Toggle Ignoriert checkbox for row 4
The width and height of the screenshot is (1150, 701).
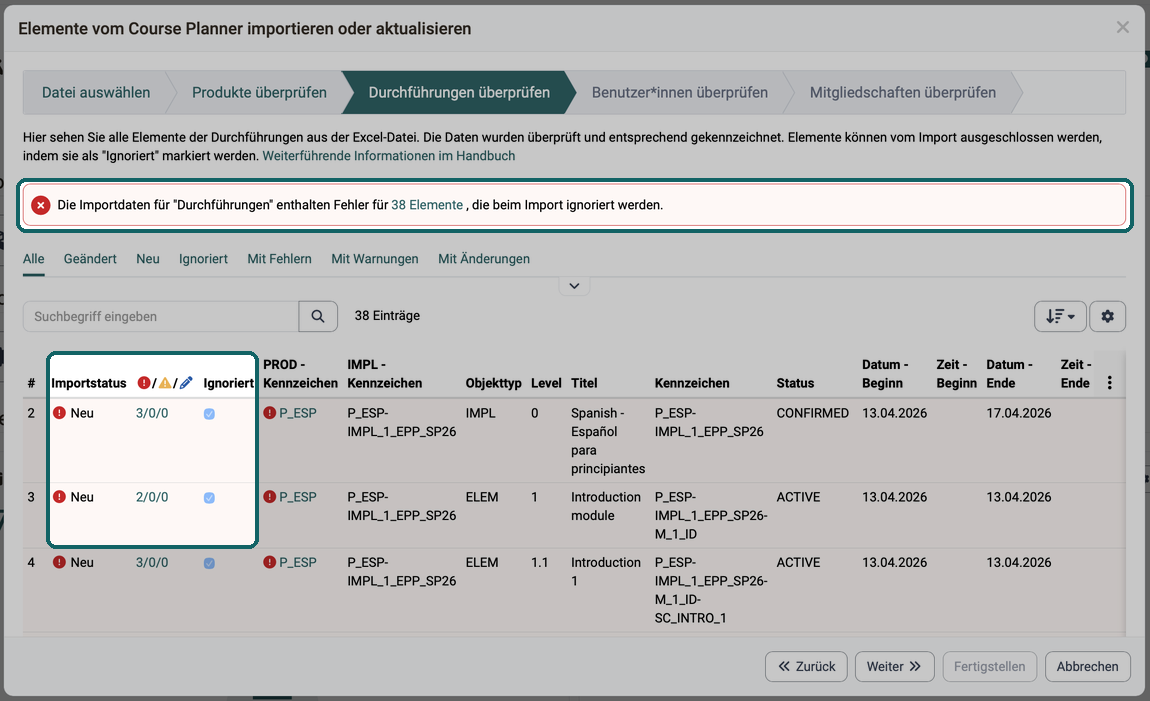209,564
